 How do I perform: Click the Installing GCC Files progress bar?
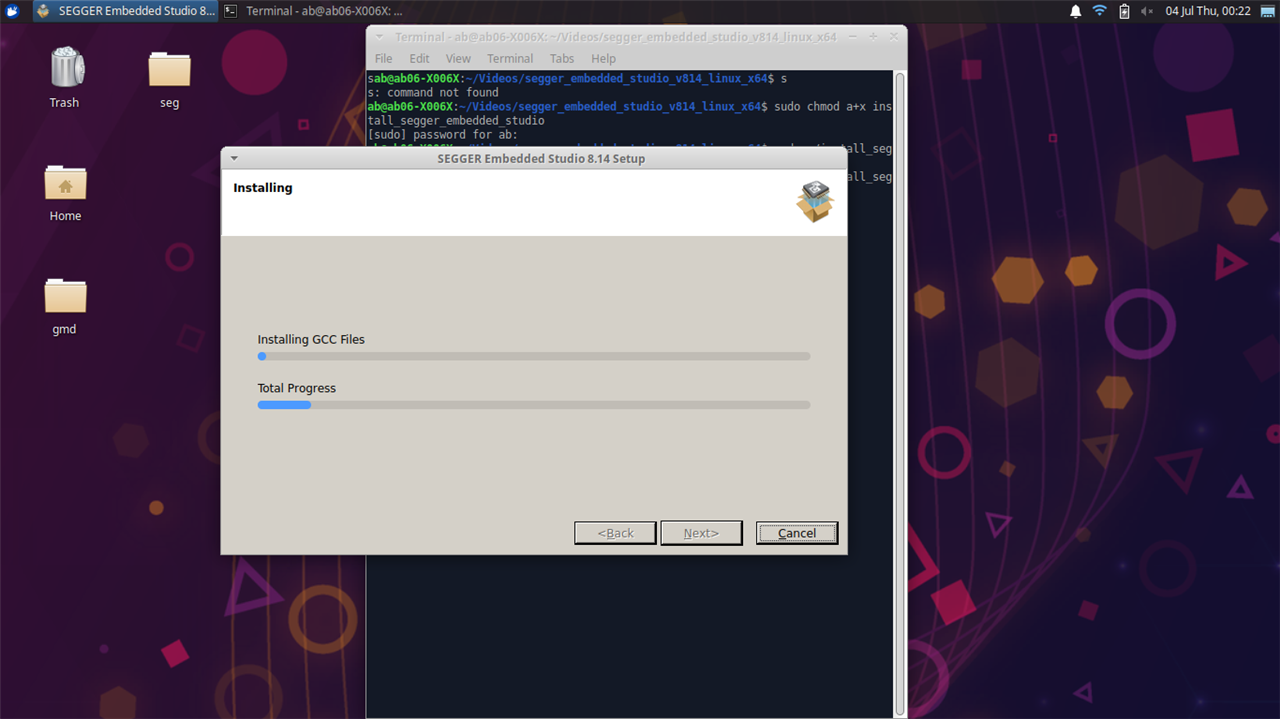tap(534, 356)
